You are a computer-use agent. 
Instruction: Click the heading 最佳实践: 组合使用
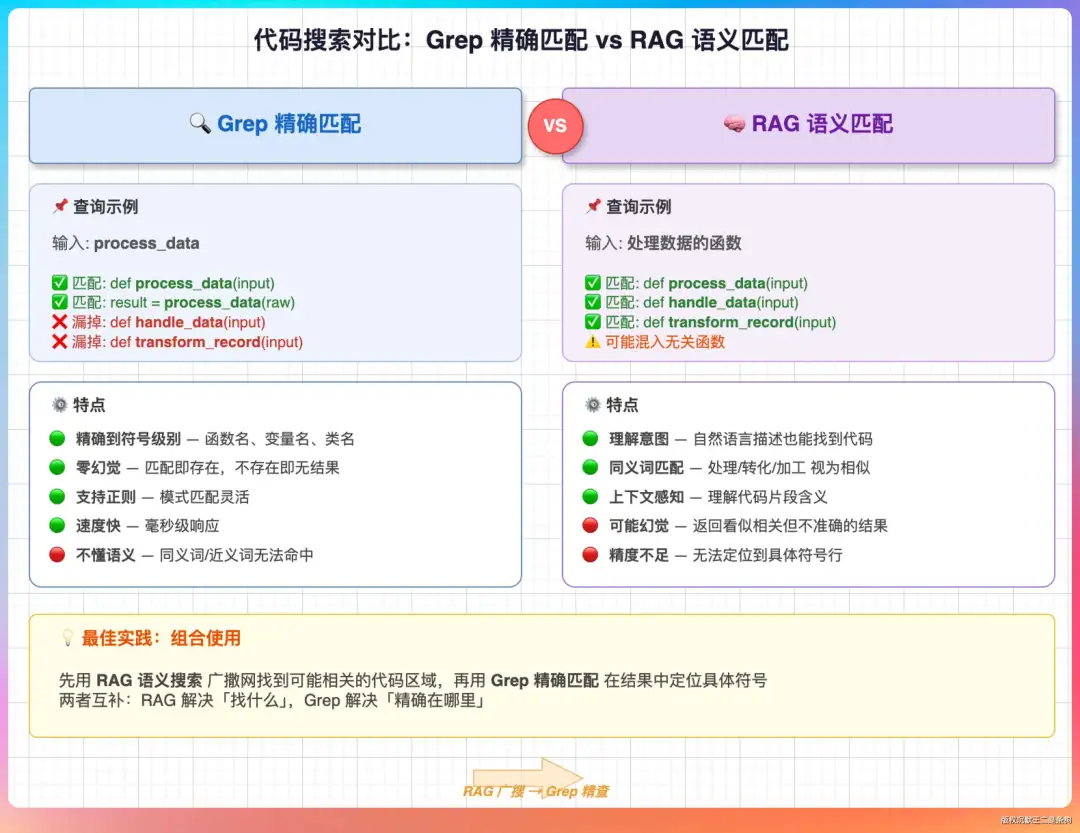point(161,638)
